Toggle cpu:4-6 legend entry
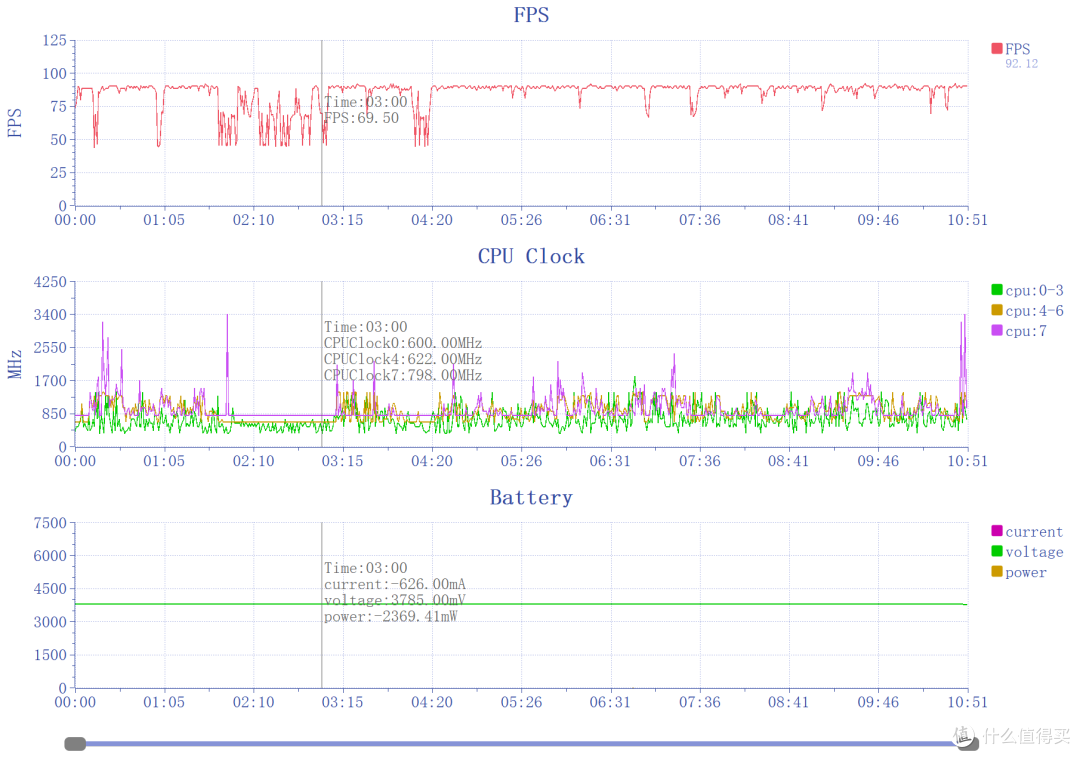 (x=1027, y=310)
